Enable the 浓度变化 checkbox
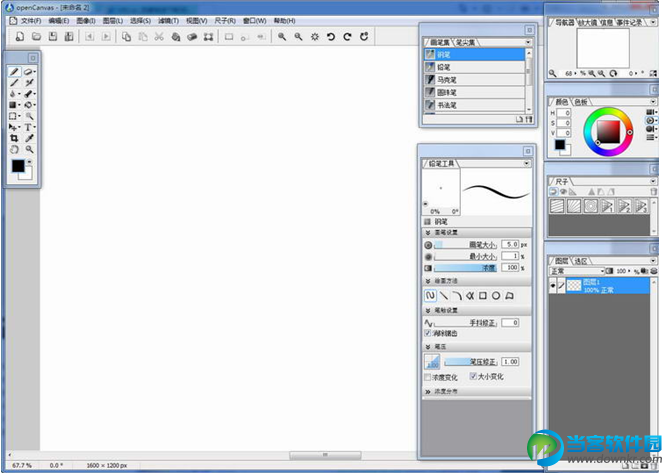663x473 pixels. tap(427, 377)
